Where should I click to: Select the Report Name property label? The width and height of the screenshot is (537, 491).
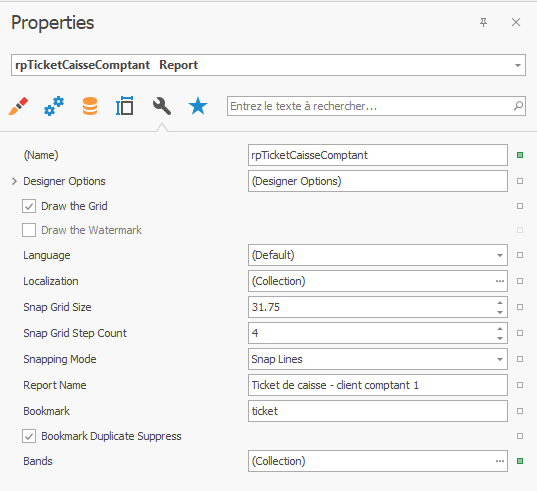(x=55, y=385)
